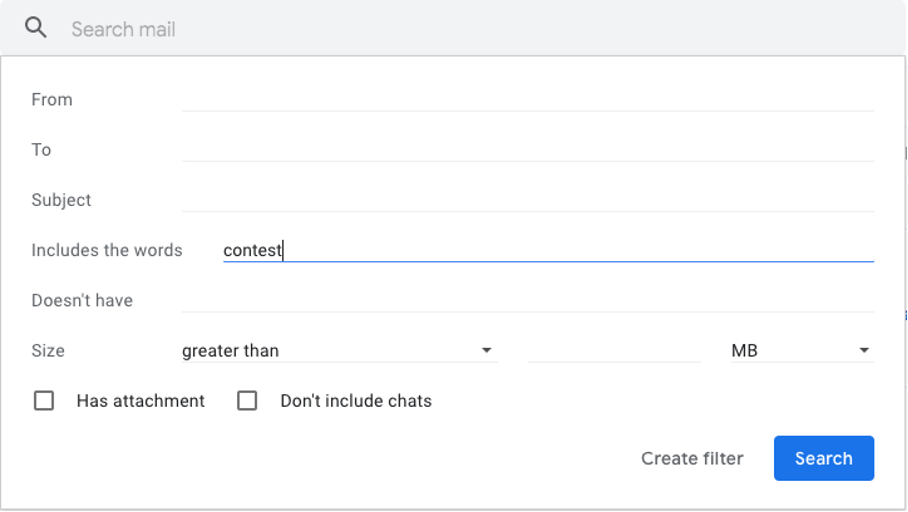
Task: Focus the Search mail box
Action: 481,29
